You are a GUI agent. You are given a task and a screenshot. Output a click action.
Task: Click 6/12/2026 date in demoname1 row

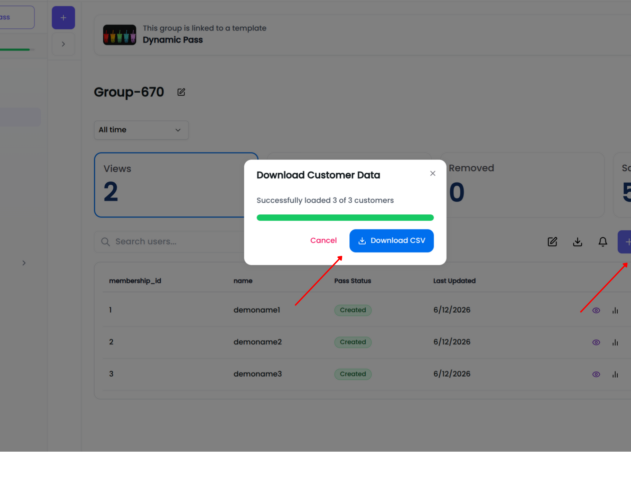point(452,310)
